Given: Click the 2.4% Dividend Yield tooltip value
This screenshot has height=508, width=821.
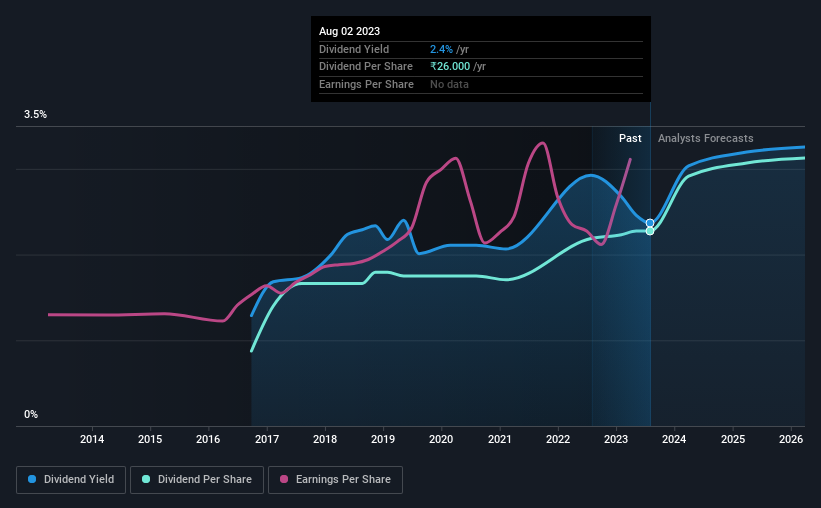Looking at the screenshot, I should pyautogui.click(x=441, y=49).
